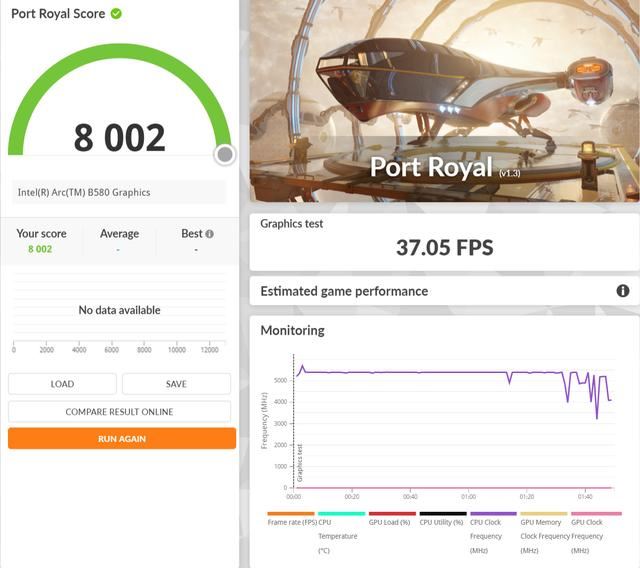Expand the Estimated game performance panel

(444, 291)
